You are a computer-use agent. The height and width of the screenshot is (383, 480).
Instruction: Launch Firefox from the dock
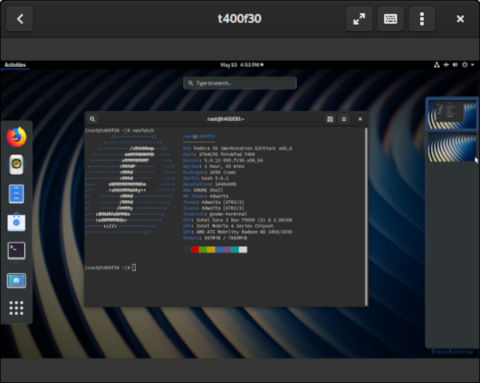(x=16, y=137)
